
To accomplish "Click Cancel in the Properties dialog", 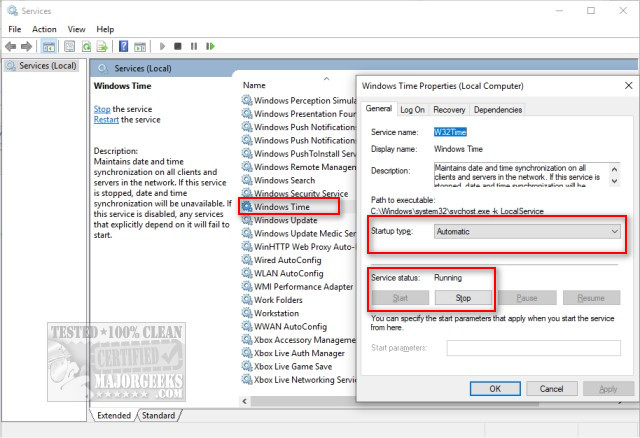I will [551, 389].
